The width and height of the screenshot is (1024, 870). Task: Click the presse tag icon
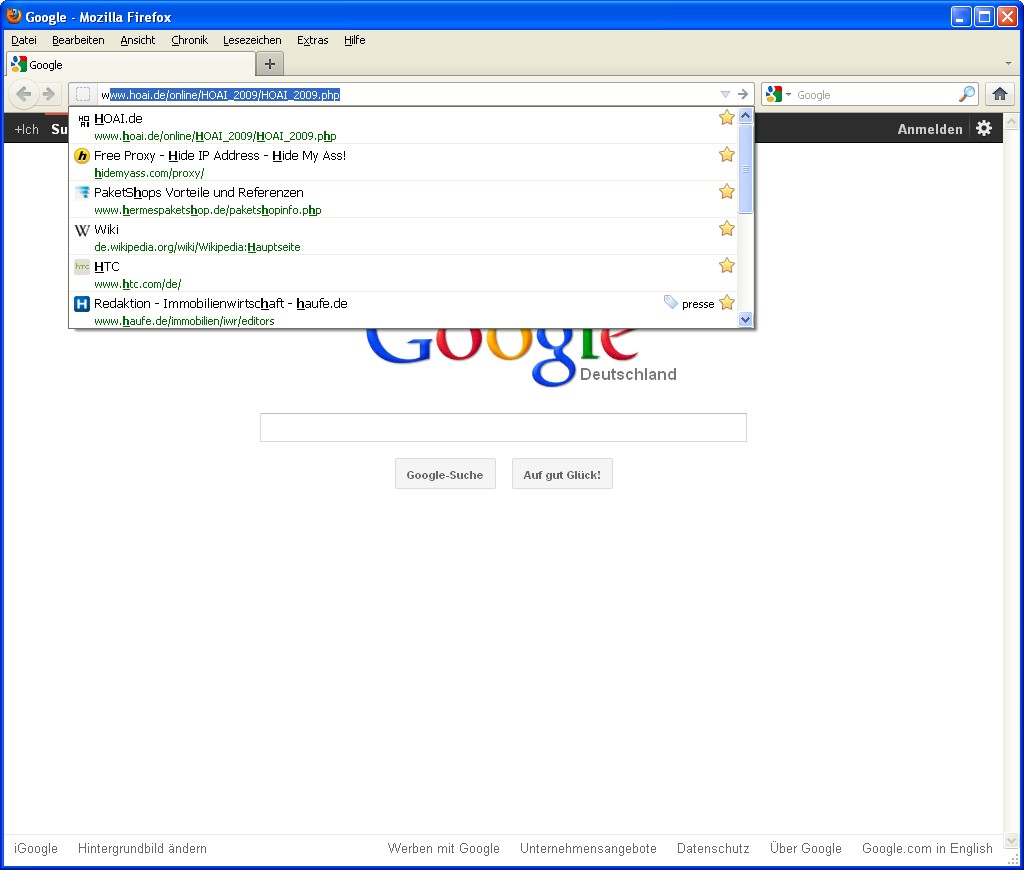click(671, 302)
